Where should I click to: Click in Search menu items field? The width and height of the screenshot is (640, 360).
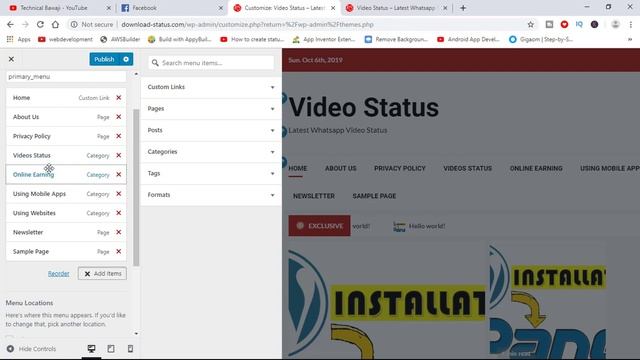pos(211,63)
